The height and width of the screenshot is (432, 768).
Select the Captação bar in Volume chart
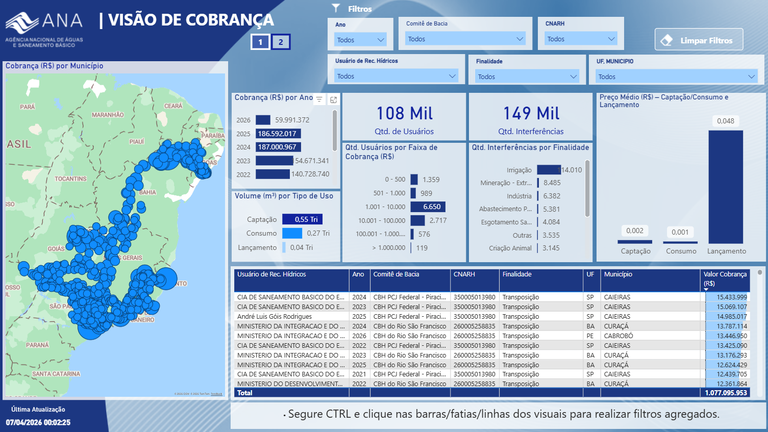[299, 219]
